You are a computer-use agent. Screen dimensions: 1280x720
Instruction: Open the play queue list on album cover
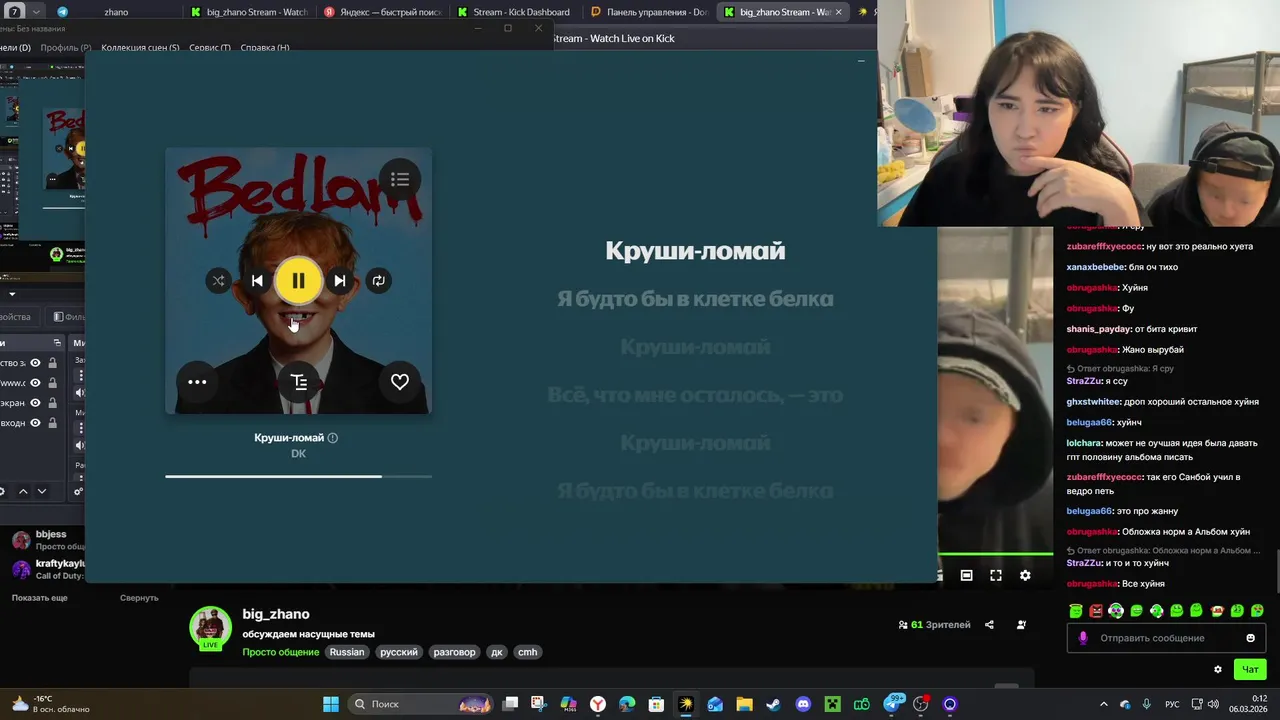click(400, 179)
